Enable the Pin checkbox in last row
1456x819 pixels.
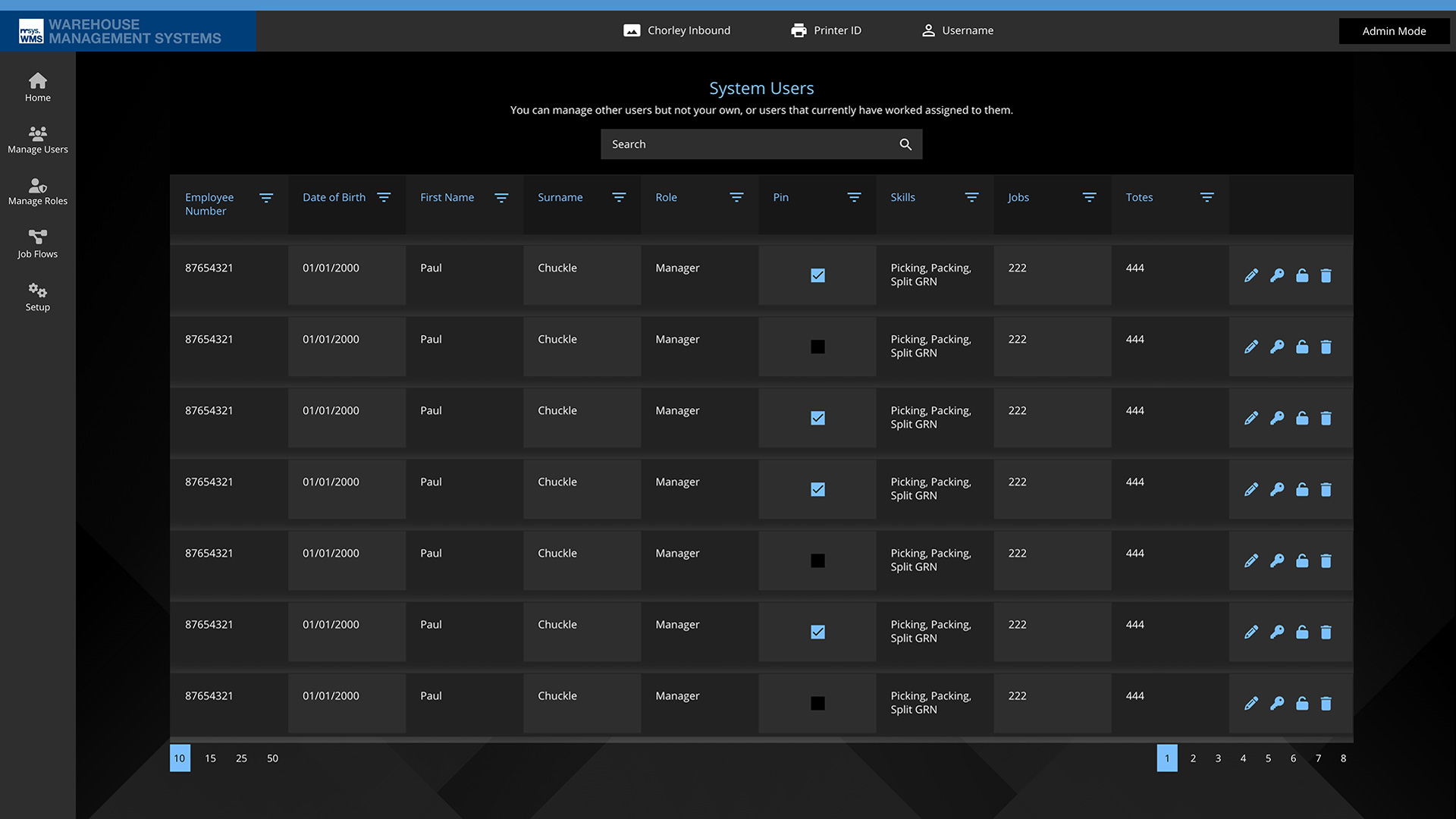[817, 703]
